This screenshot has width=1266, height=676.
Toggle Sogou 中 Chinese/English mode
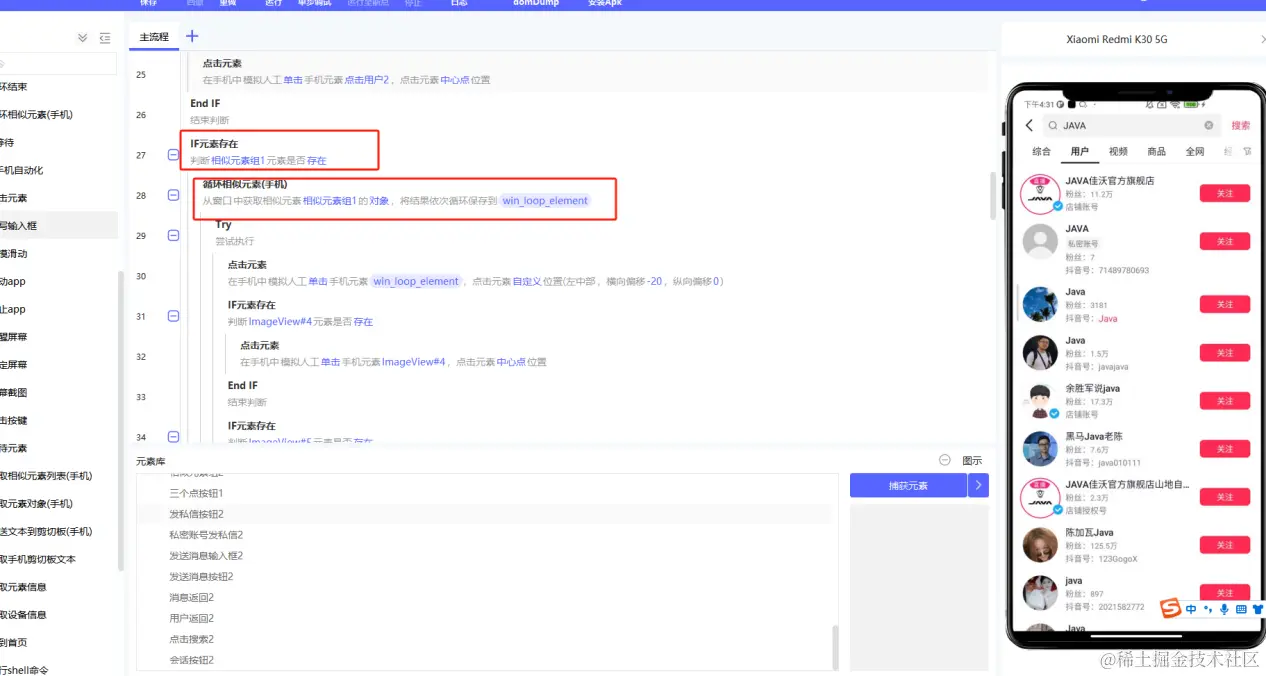(x=1191, y=609)
